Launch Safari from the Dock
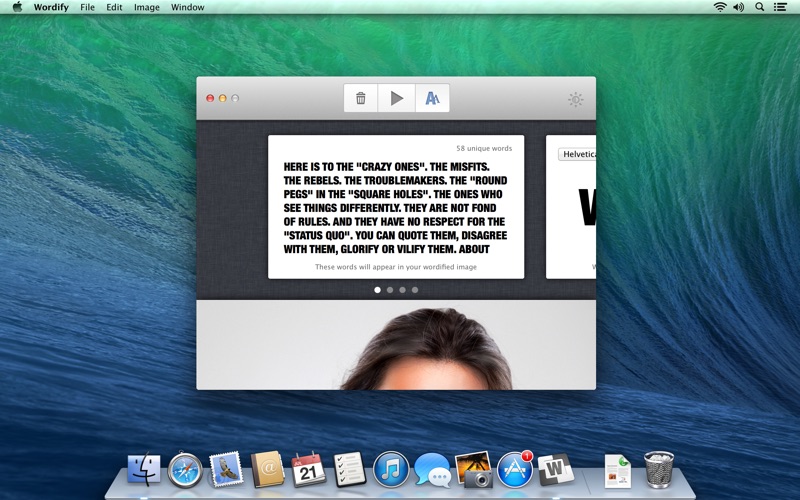 click(185, 469)
